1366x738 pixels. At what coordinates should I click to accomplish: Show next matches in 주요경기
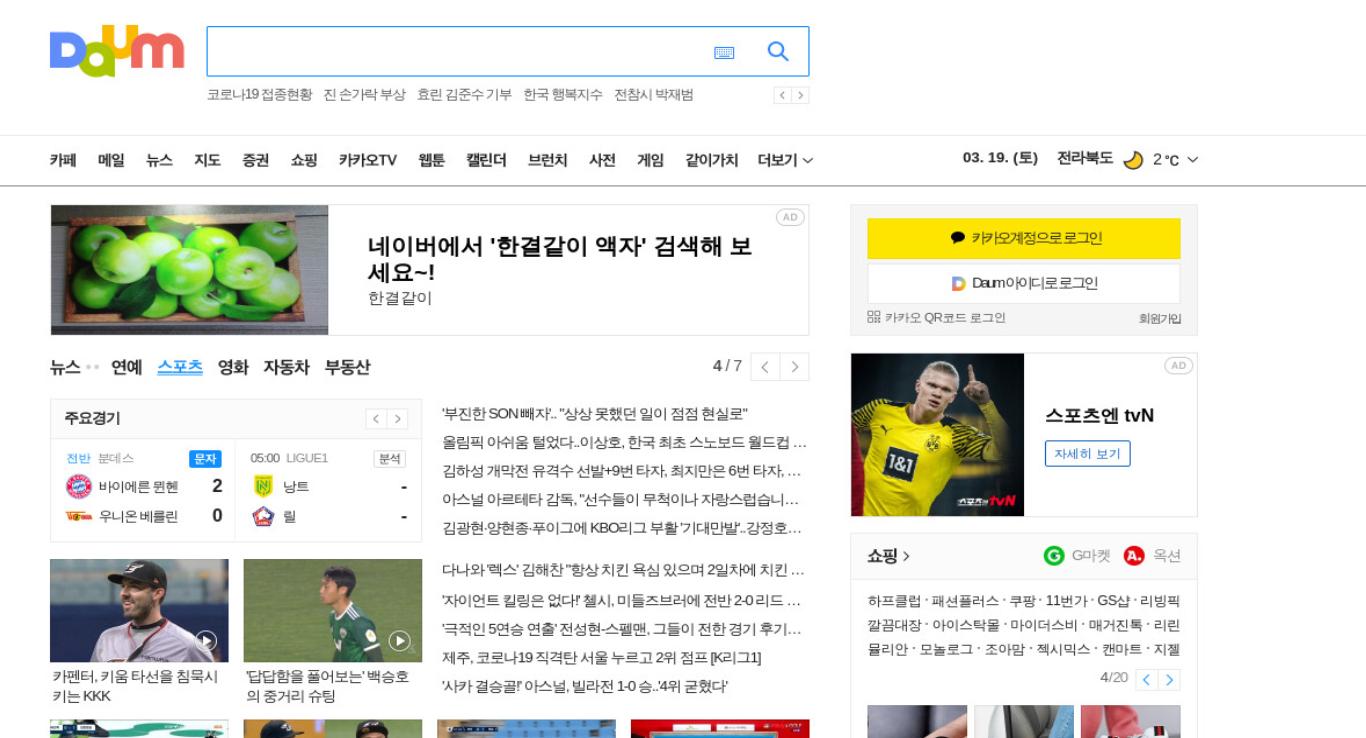[397, 419]
